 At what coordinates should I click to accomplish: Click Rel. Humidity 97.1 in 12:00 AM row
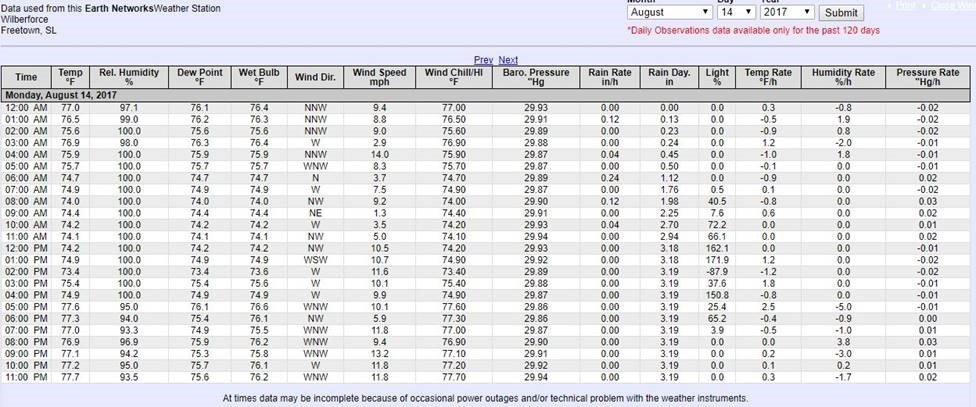129,108
